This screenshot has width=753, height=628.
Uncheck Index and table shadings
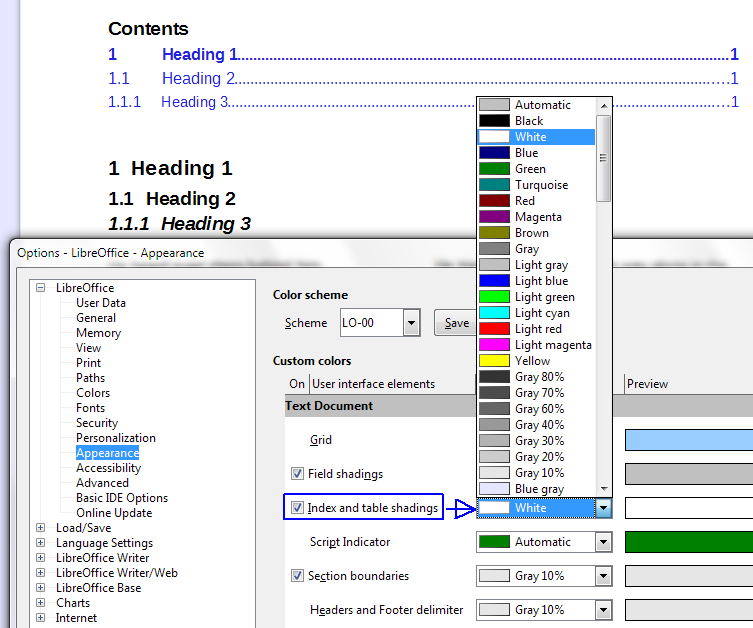coord(297,508)
